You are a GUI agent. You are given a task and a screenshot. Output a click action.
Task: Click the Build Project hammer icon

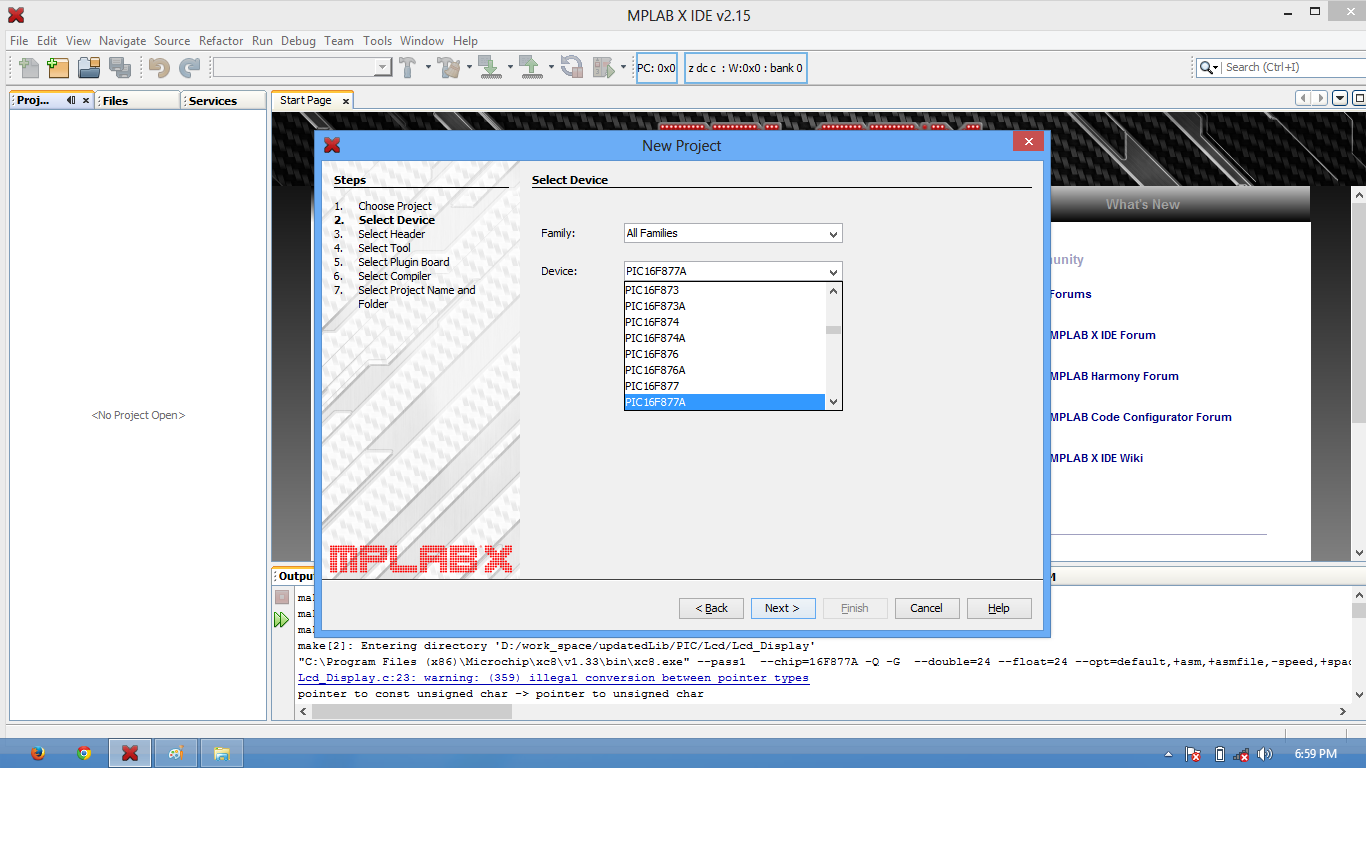click(x=408, y=68)
